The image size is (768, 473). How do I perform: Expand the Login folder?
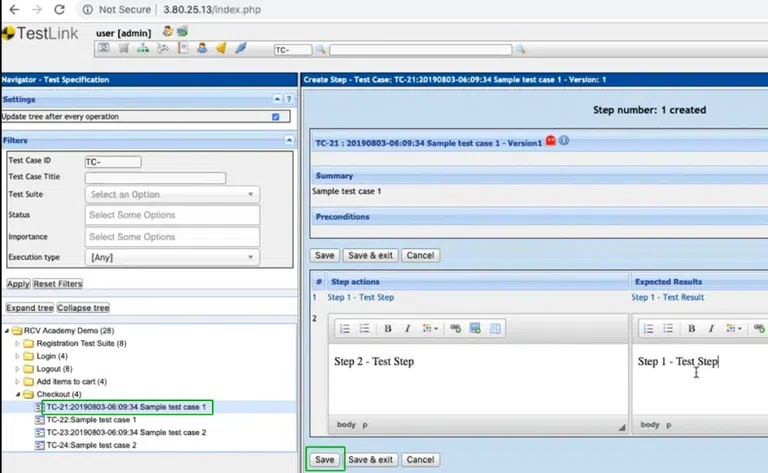click(x=18, y=356)
